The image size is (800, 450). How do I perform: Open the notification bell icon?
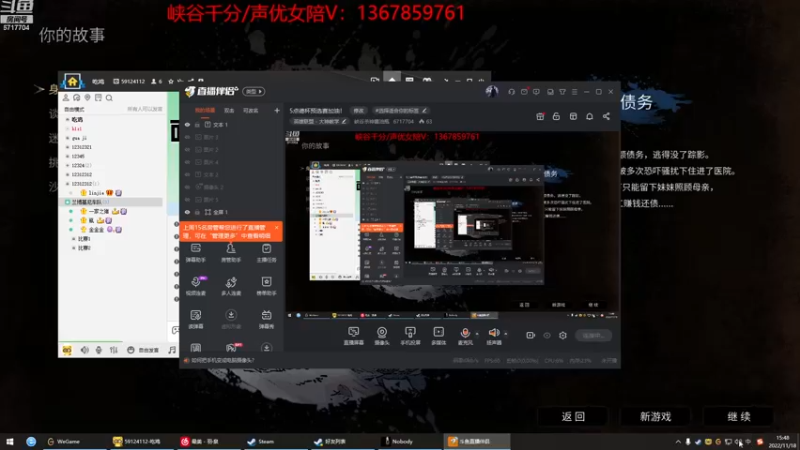click(x=589, y=116)
